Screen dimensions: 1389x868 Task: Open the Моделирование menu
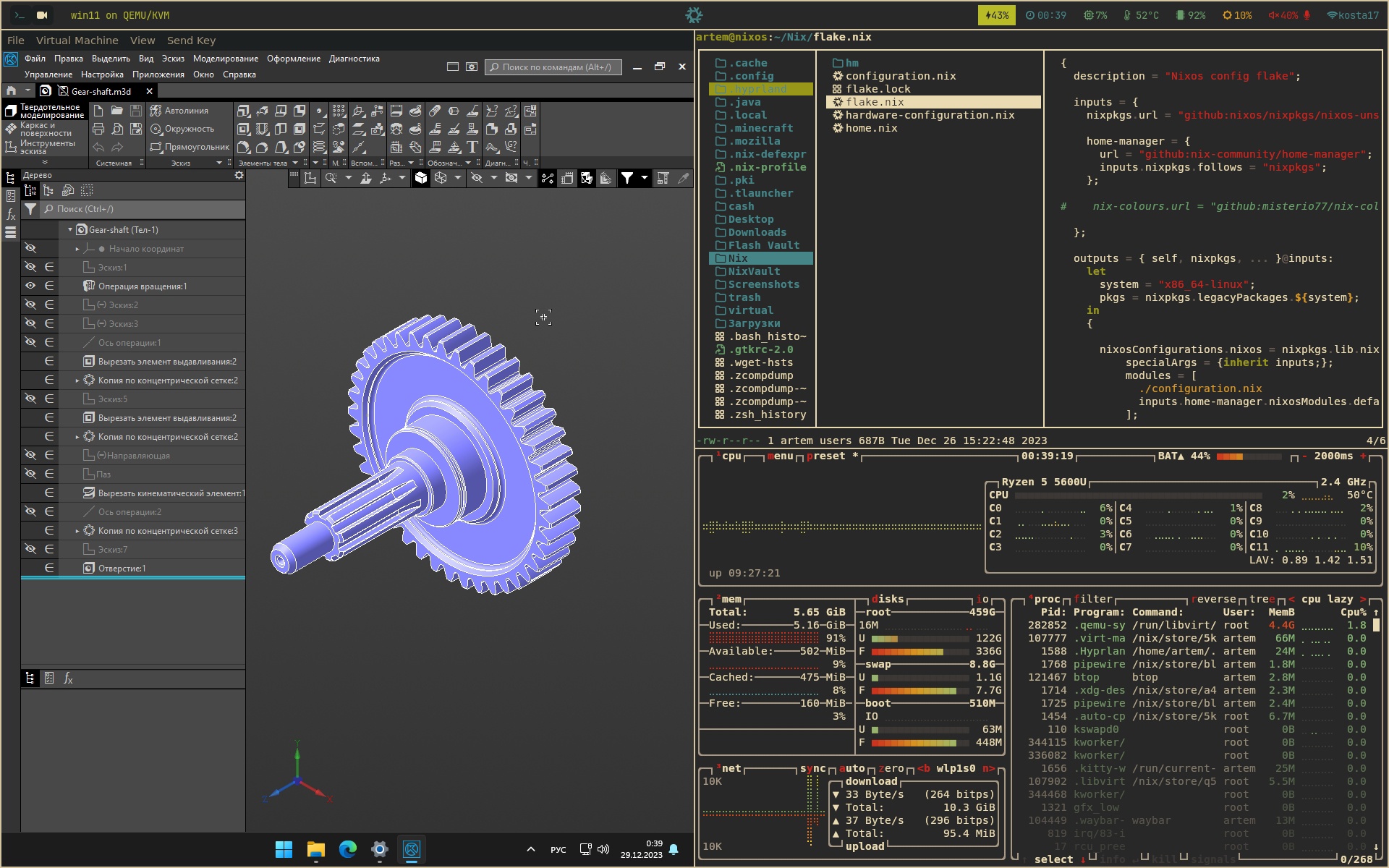pyautogui.click(x=226, y=59)
